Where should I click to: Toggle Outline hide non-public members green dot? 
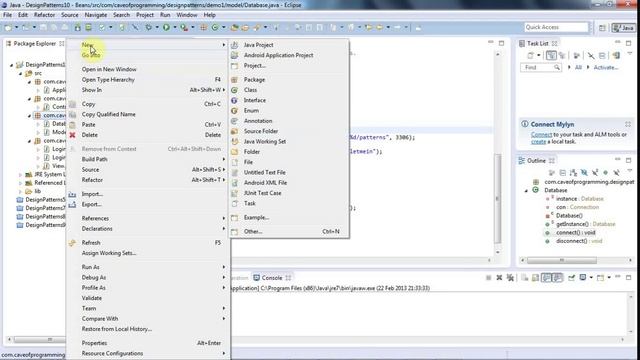coord(606,173)
